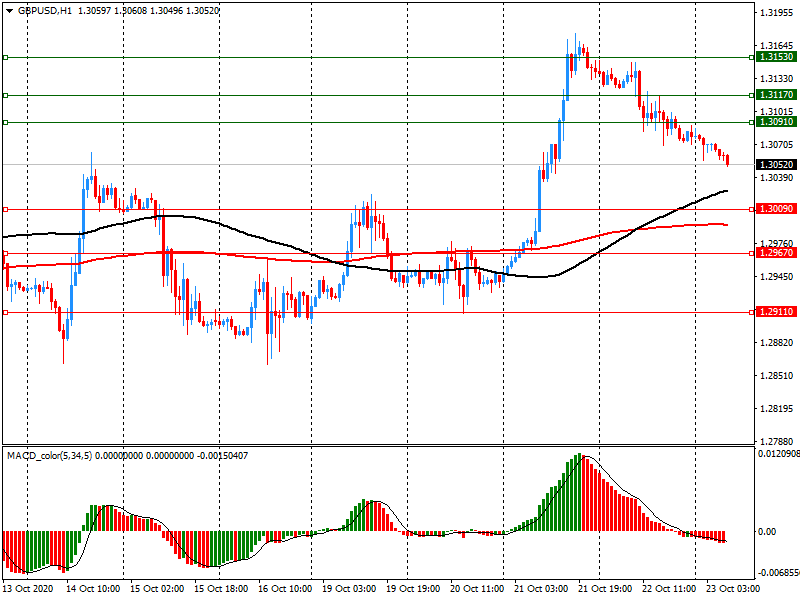Select the 1.30090 red price tag
Image resolution: width=800 pixels, height=600 pixels.
pos(776,209)
